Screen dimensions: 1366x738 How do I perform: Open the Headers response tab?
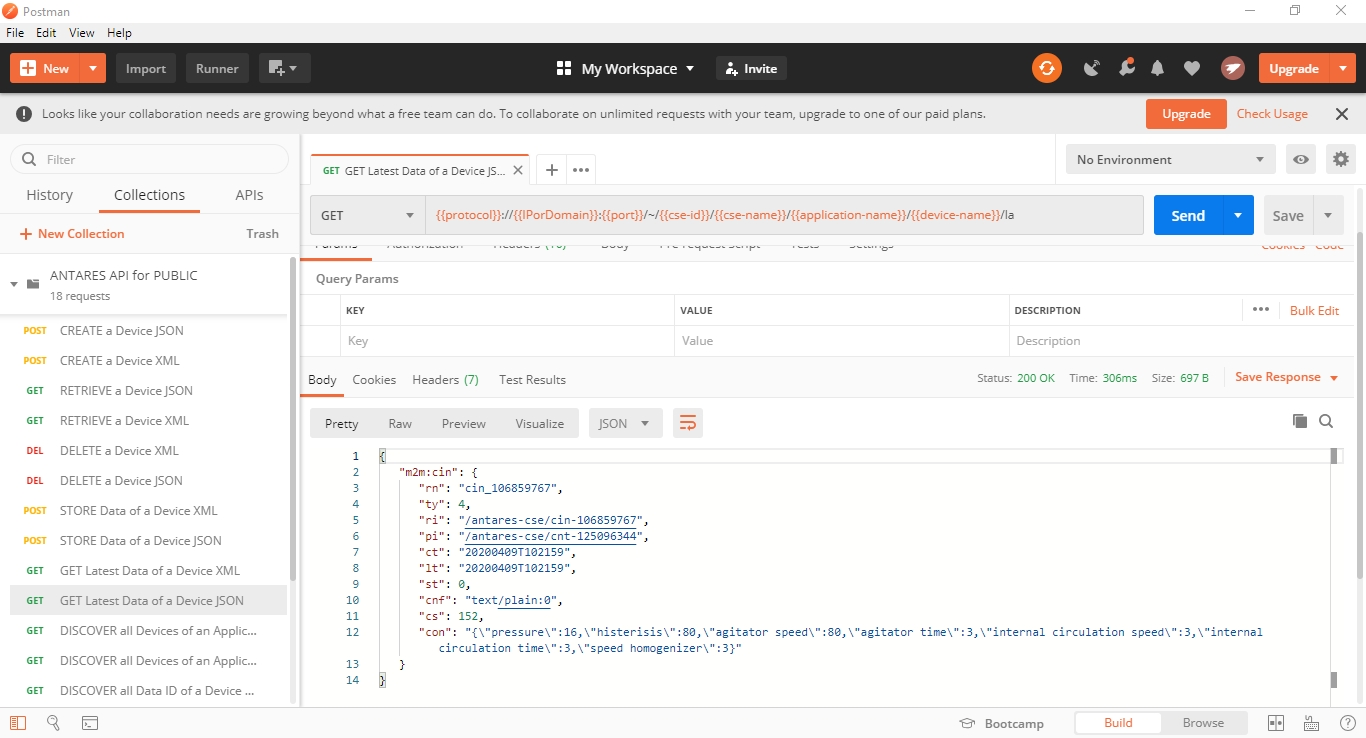tap(445, 380)
